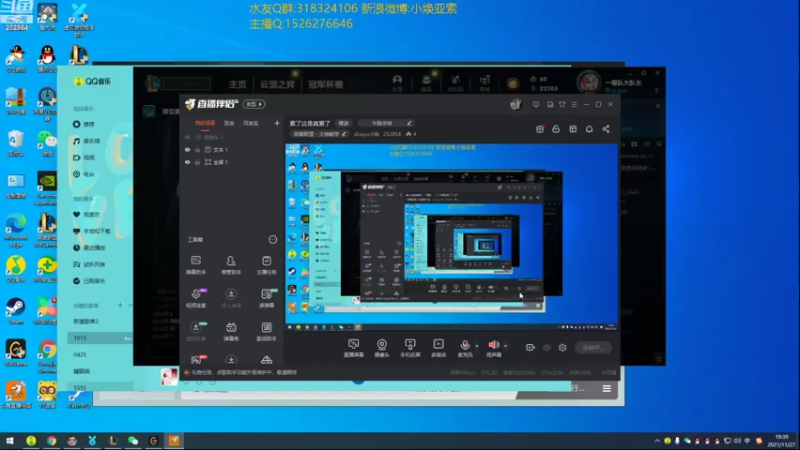
Task: Click the skin shirt icon in title bar
Action: (562, 104)
